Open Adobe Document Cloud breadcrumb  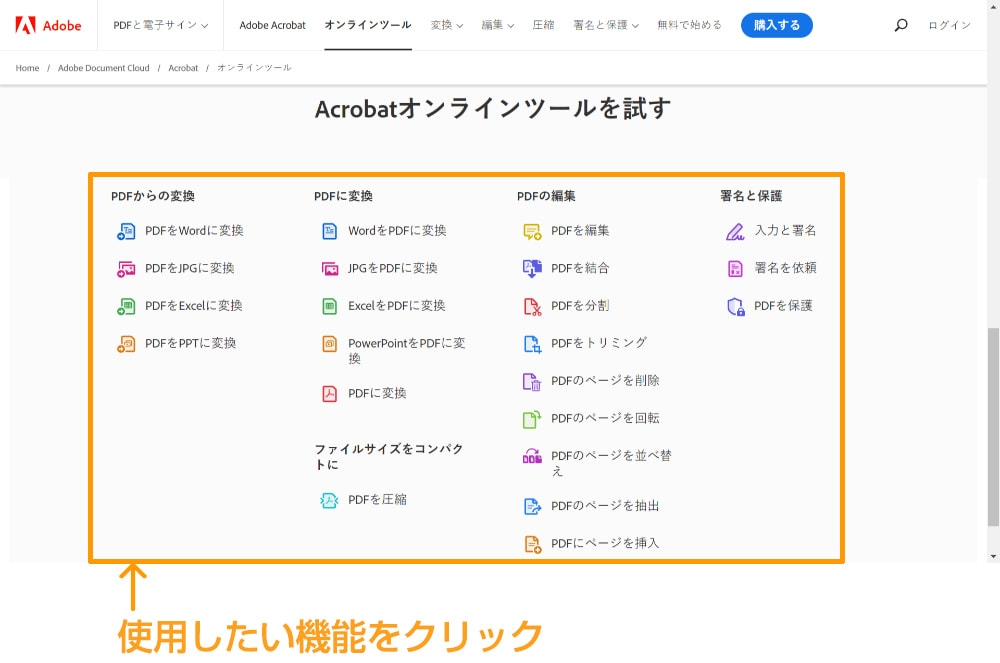pyautogui.click(x=103, y=68)
